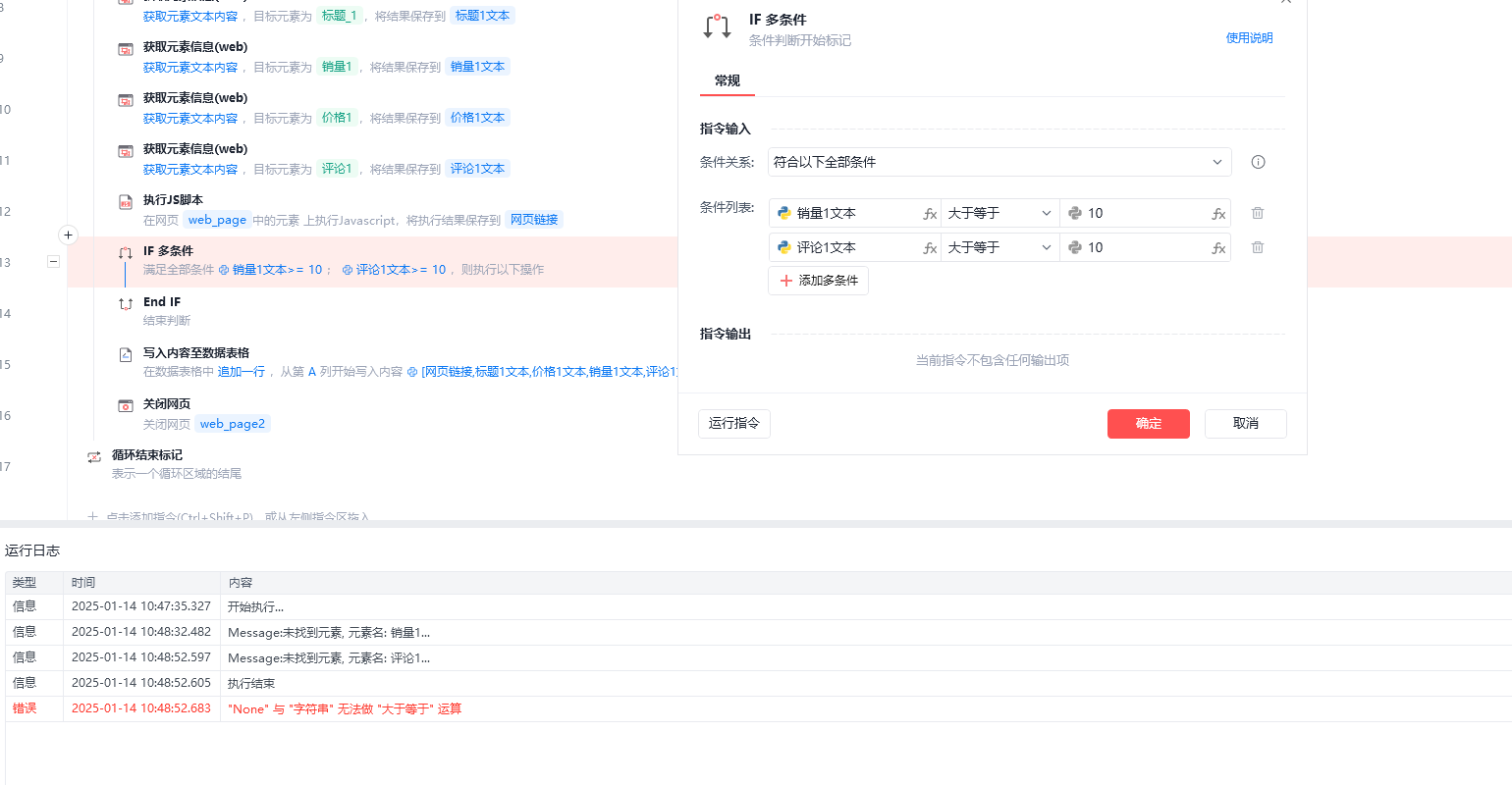Click the 开始执行... log entry

[x=256, y=607]
